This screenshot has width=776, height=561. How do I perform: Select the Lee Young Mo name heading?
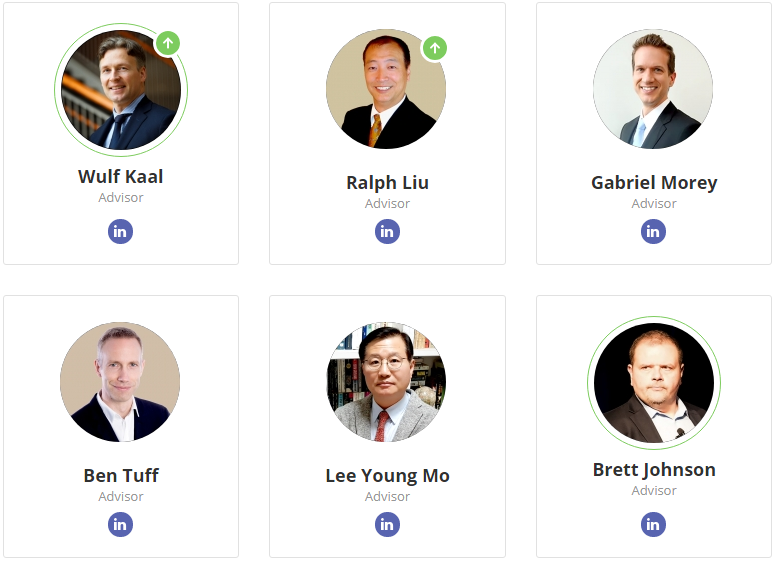[388, 476]
